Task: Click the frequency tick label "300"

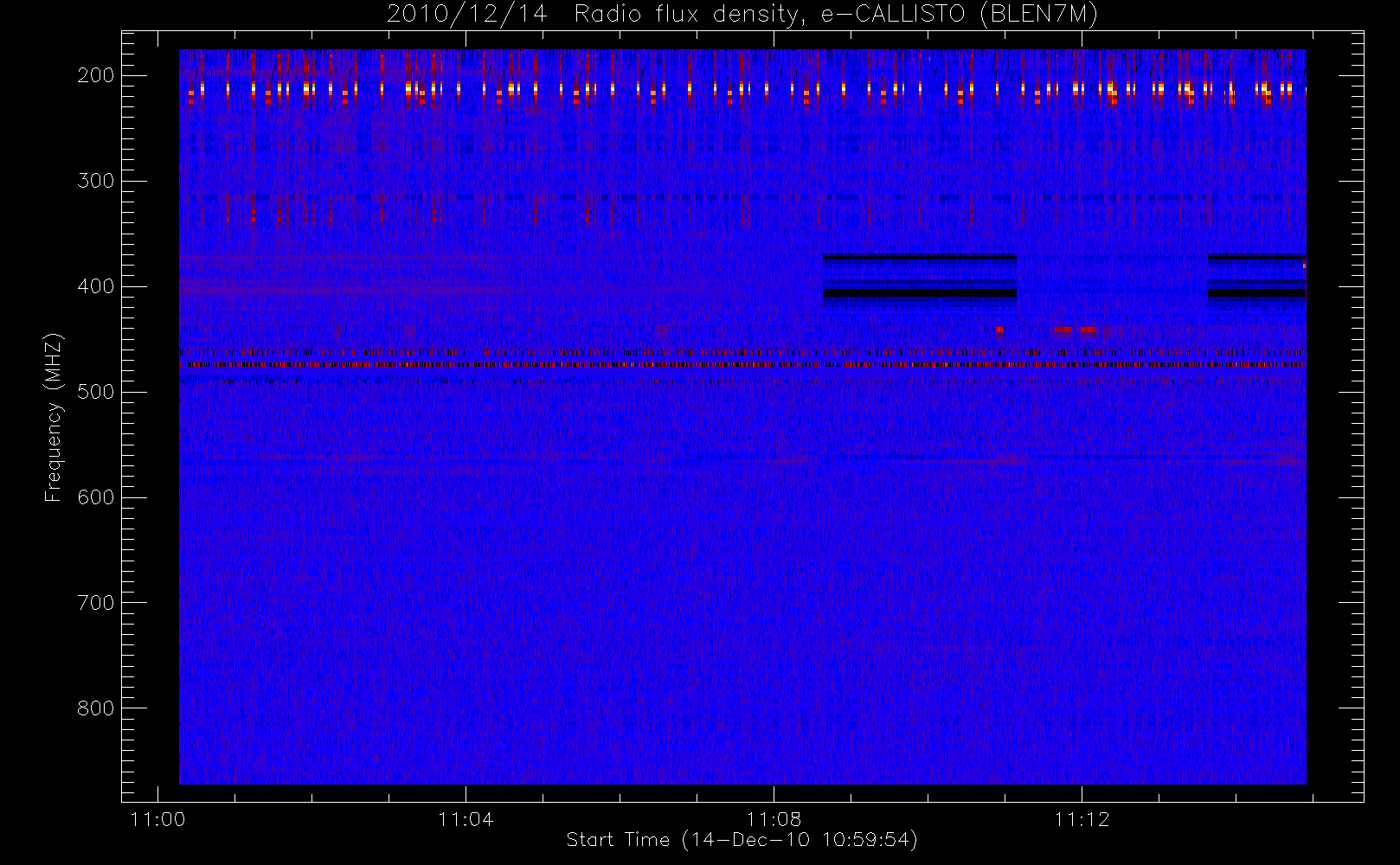Action: (x=95, y=181)
